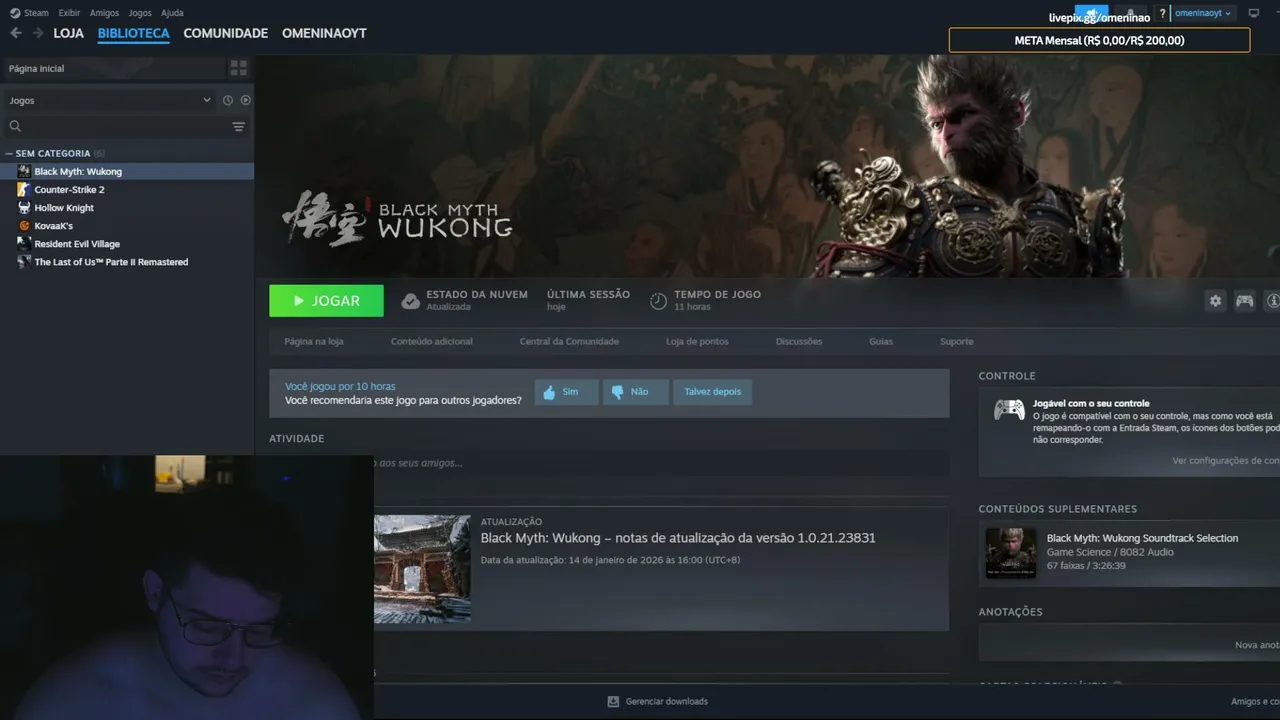
Task: Click the Não thumbs-down button
Action: point(636,392)
